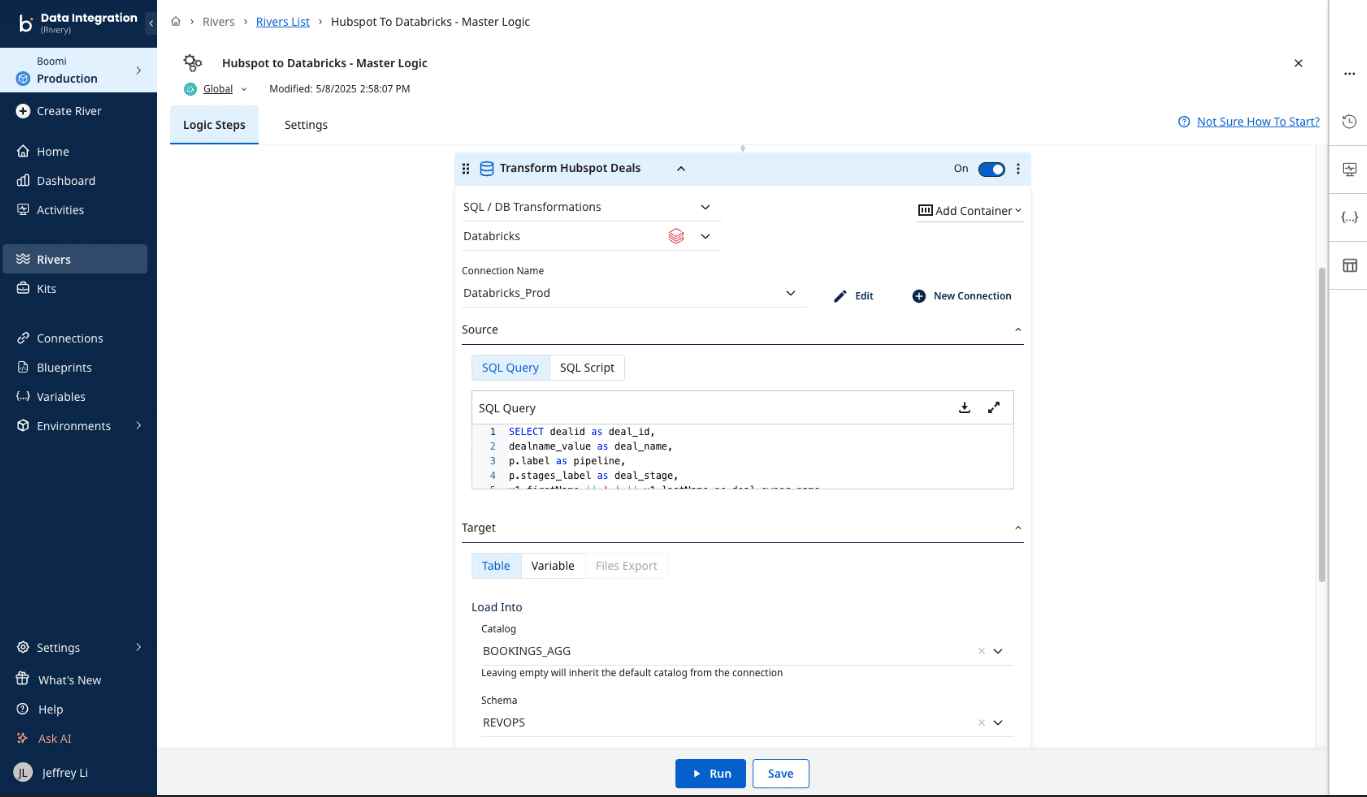1367x797 pixels.
Task: Click the Home icon in sidebar
Action: [x=23, y=152]
